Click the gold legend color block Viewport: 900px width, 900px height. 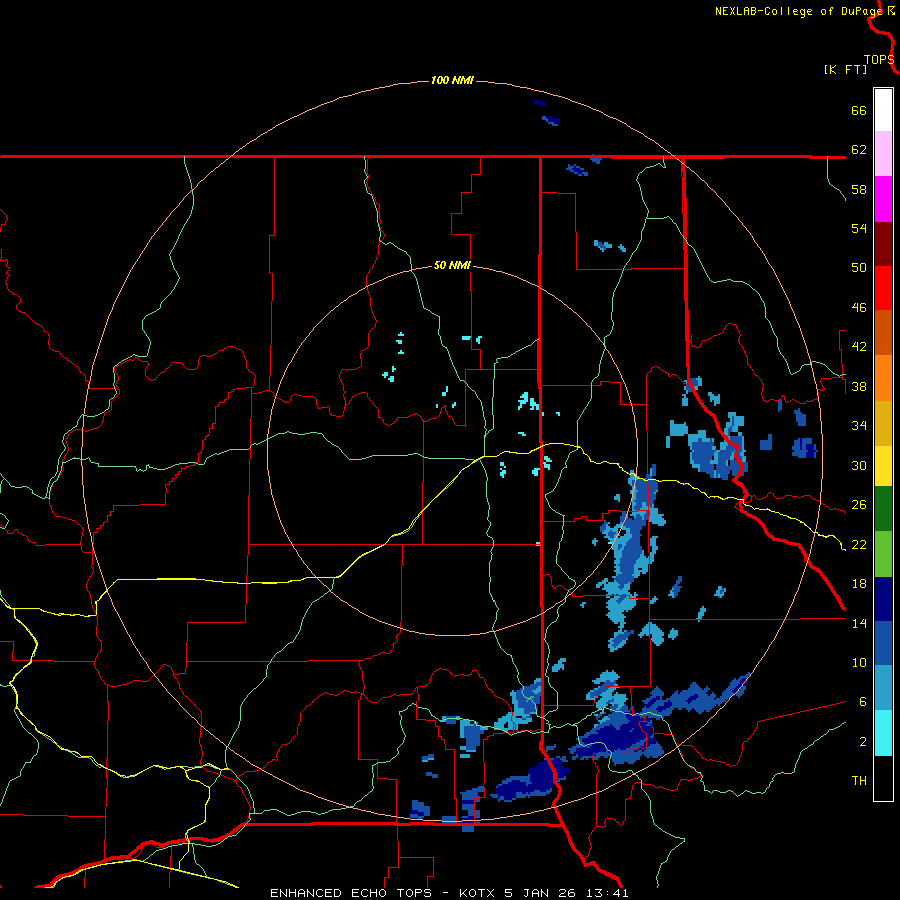[x=883, y=423]
